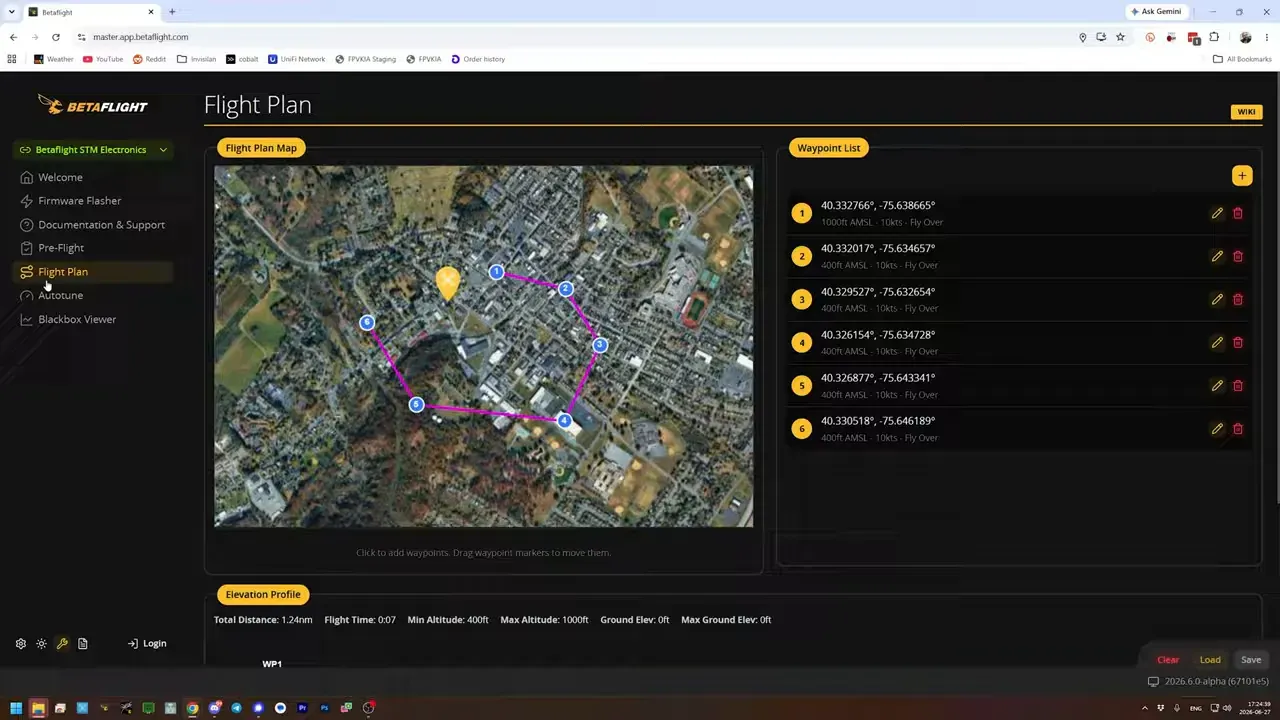1280x720 pixels.
Task: Open Autotune section
Action: pos(60,296)
